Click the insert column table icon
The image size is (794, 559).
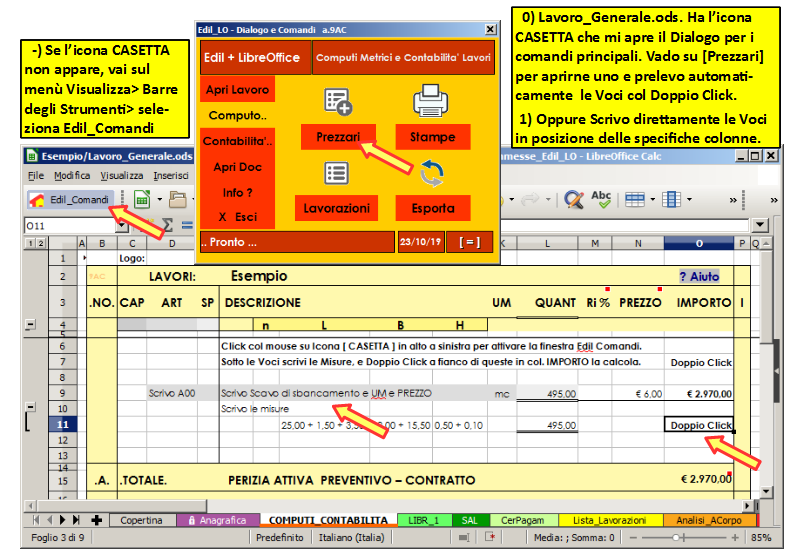[x=671, y=199]
